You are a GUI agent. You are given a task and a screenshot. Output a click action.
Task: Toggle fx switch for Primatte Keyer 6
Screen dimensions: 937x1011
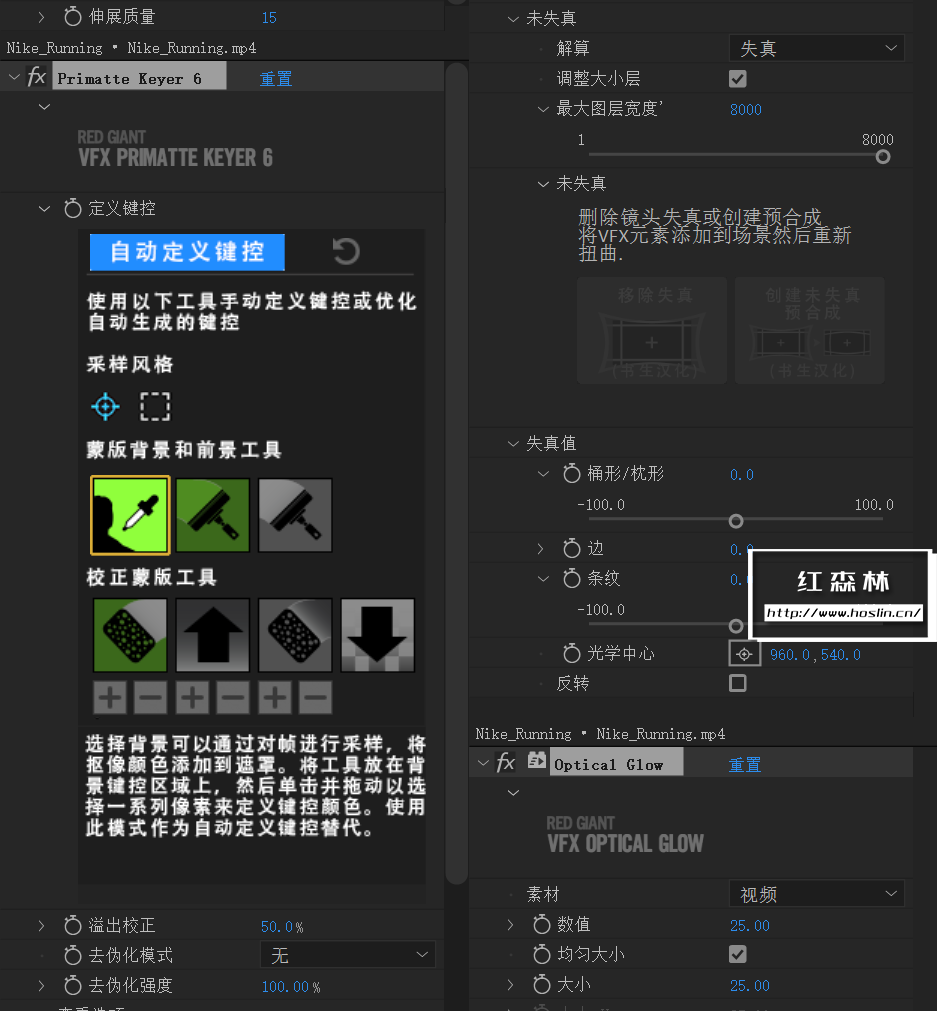pos(37,77)
